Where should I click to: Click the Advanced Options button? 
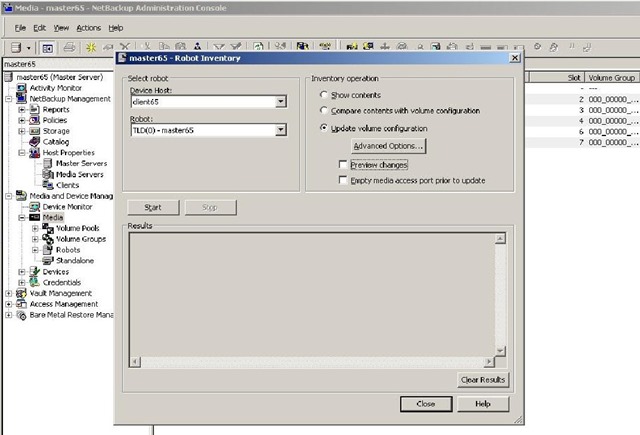389,146
